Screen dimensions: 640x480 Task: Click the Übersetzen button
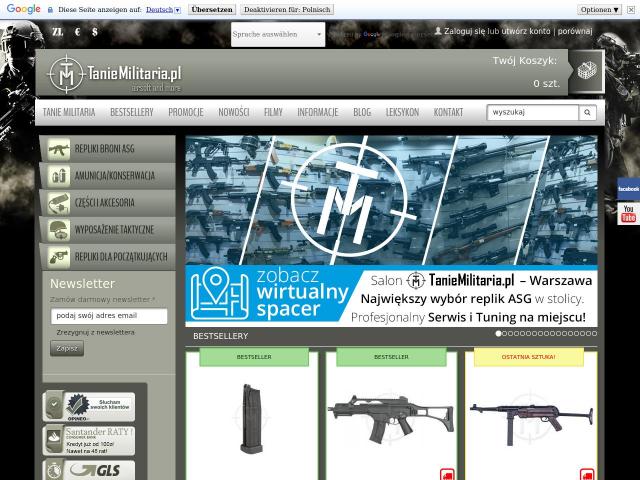212,9
